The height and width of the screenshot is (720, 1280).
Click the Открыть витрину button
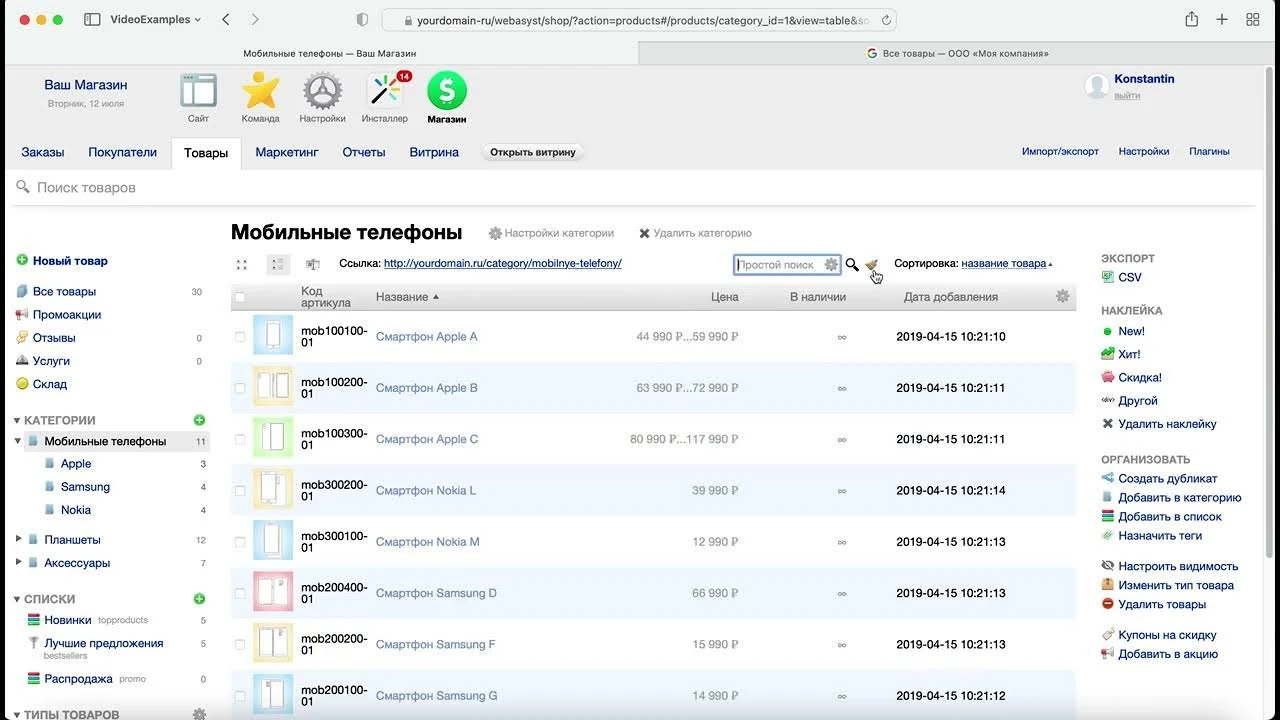click(533, 152)
